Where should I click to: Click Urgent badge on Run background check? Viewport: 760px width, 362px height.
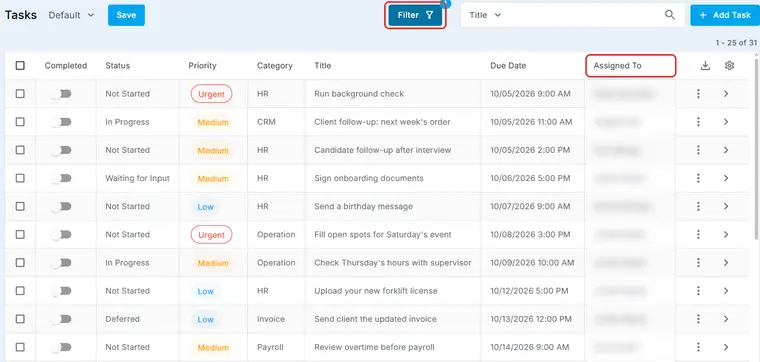click(211, 94)
